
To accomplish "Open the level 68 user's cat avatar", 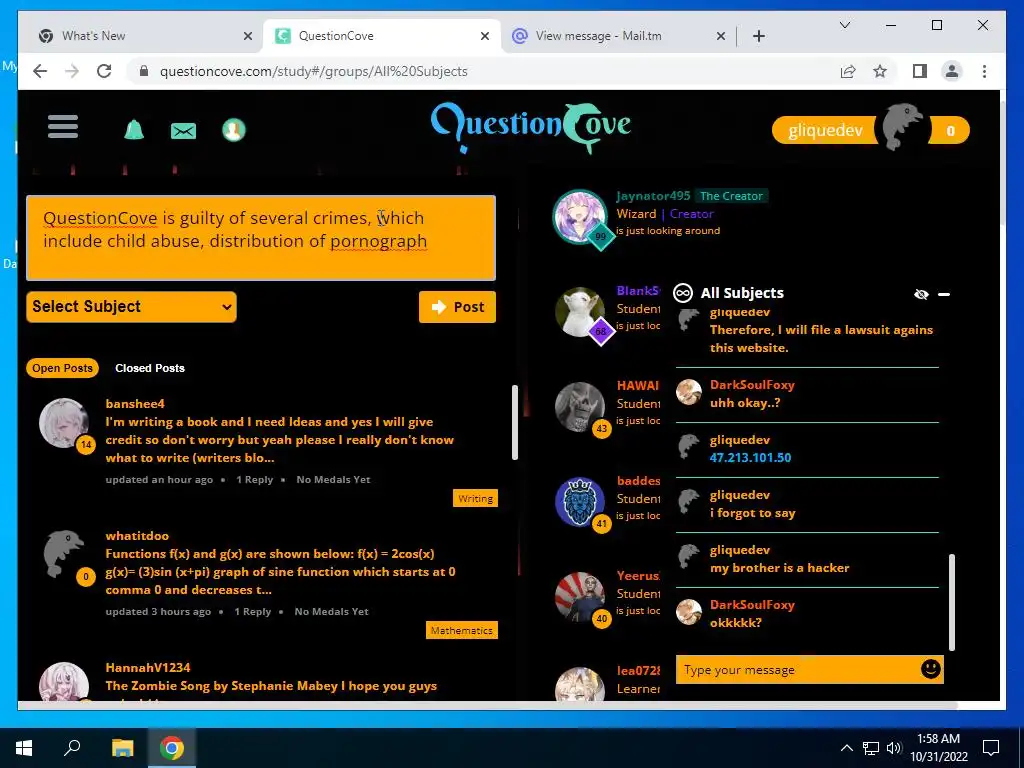I will click(579, 312).
